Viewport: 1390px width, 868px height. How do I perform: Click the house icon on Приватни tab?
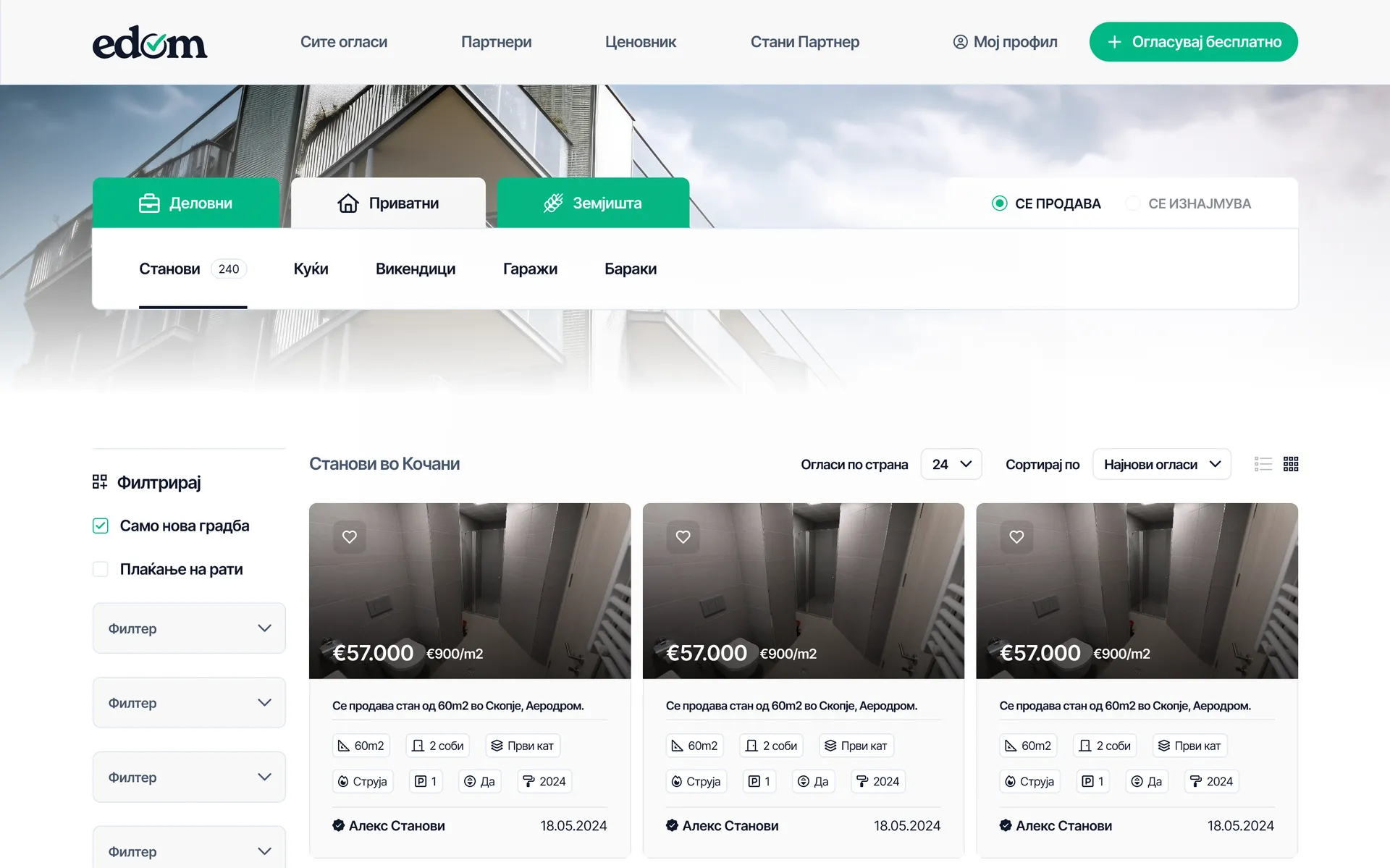(x=348, y=203)
